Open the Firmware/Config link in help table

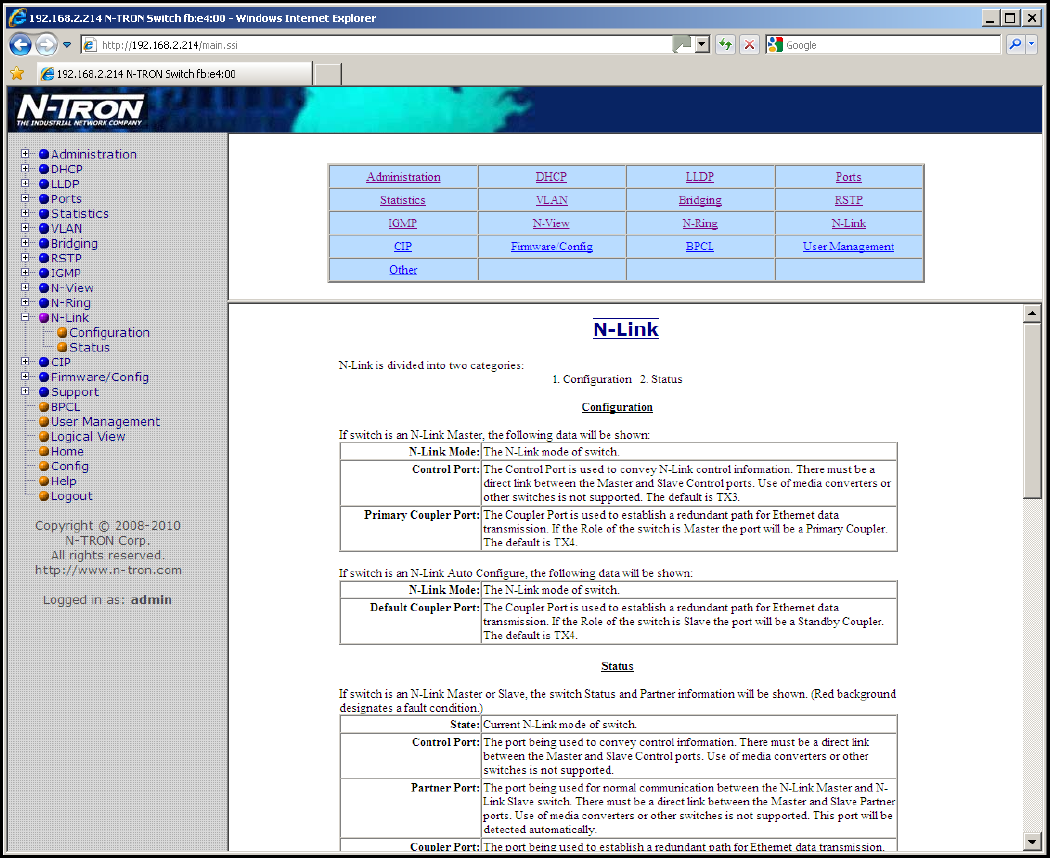pyautogui.click(x=552, y=246)
